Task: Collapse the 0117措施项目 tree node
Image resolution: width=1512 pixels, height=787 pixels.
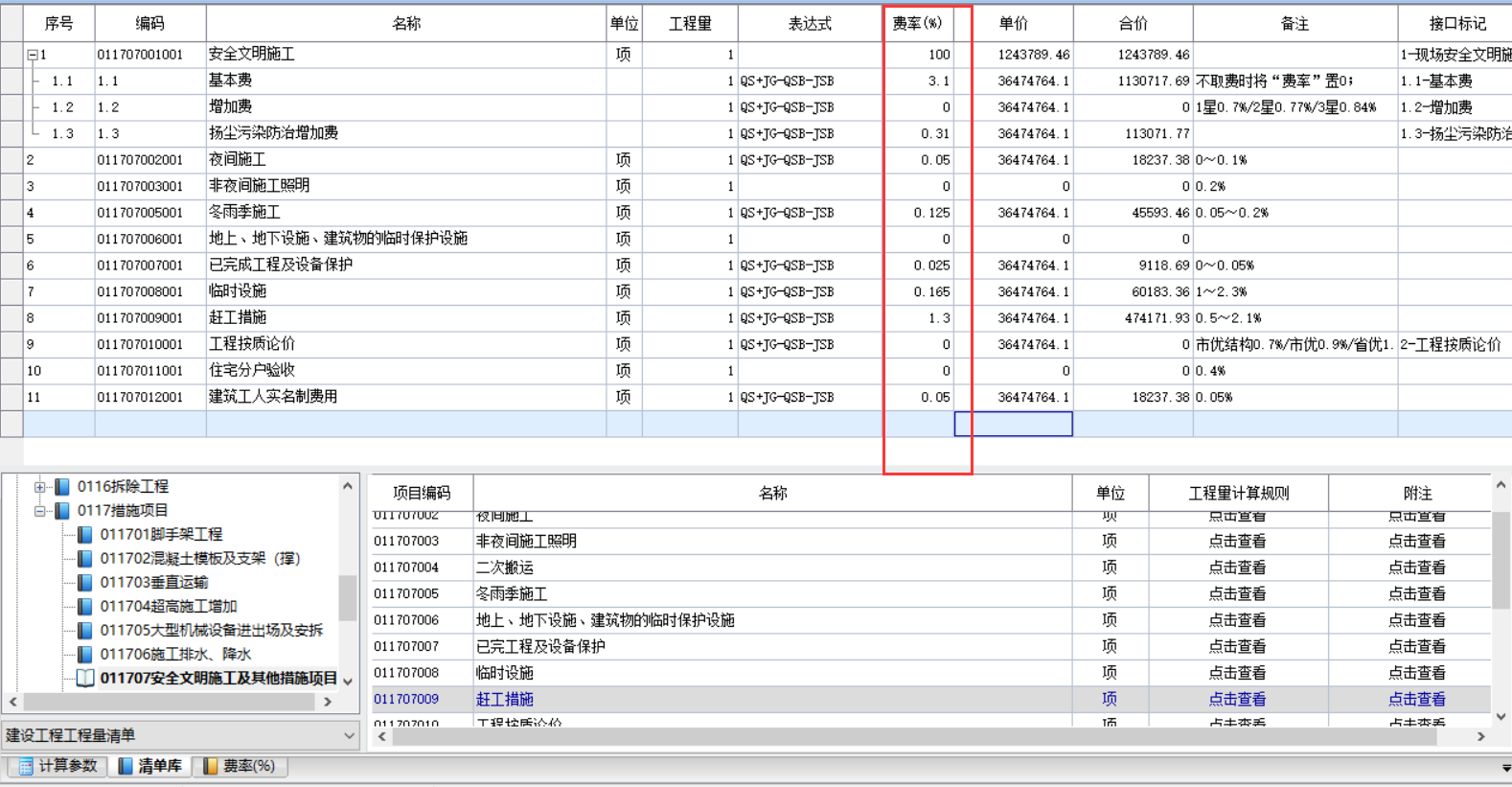Action: [x=40, y=511]
